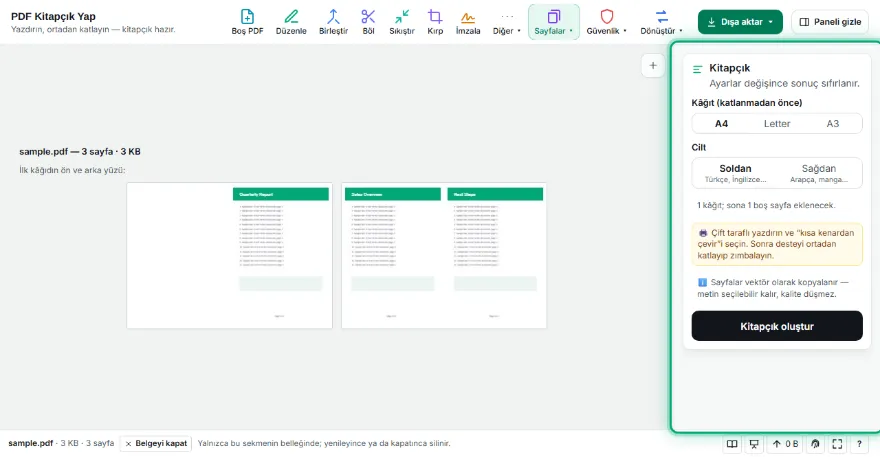The width and height of the screenshot is (880, 457).
Task: Open the Sayfalar menu
Action: point(553,22)
